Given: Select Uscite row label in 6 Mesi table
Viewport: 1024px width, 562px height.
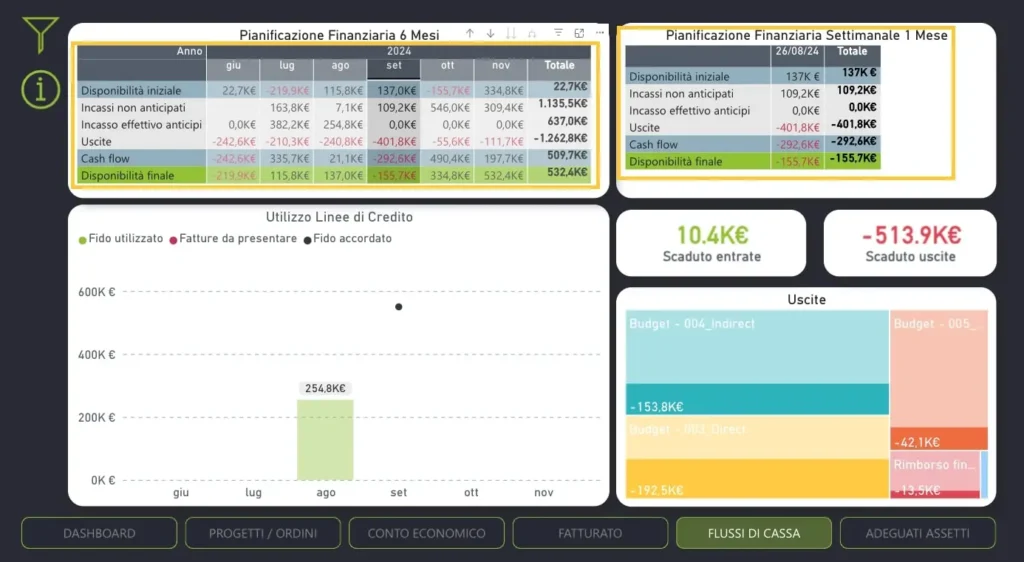Looking at the screenshot, I should click(96, 142).
